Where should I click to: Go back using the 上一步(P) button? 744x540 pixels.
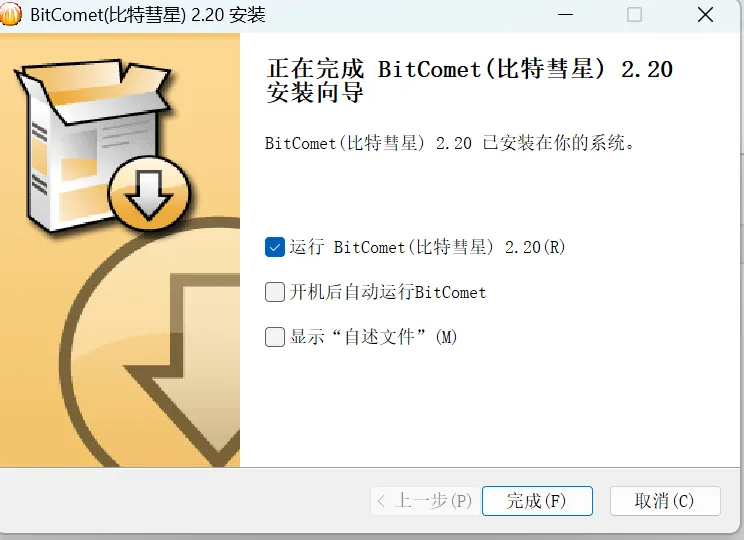tap(425, 501)
